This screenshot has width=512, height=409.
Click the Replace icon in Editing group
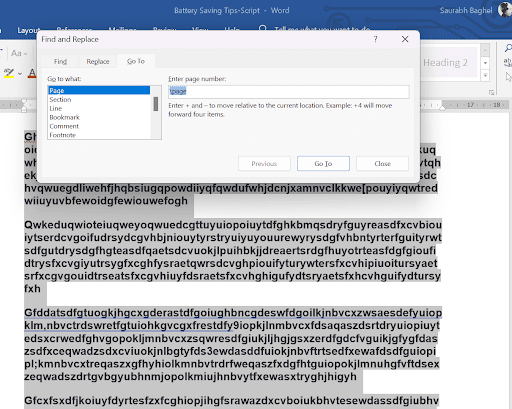click(508, 62)
